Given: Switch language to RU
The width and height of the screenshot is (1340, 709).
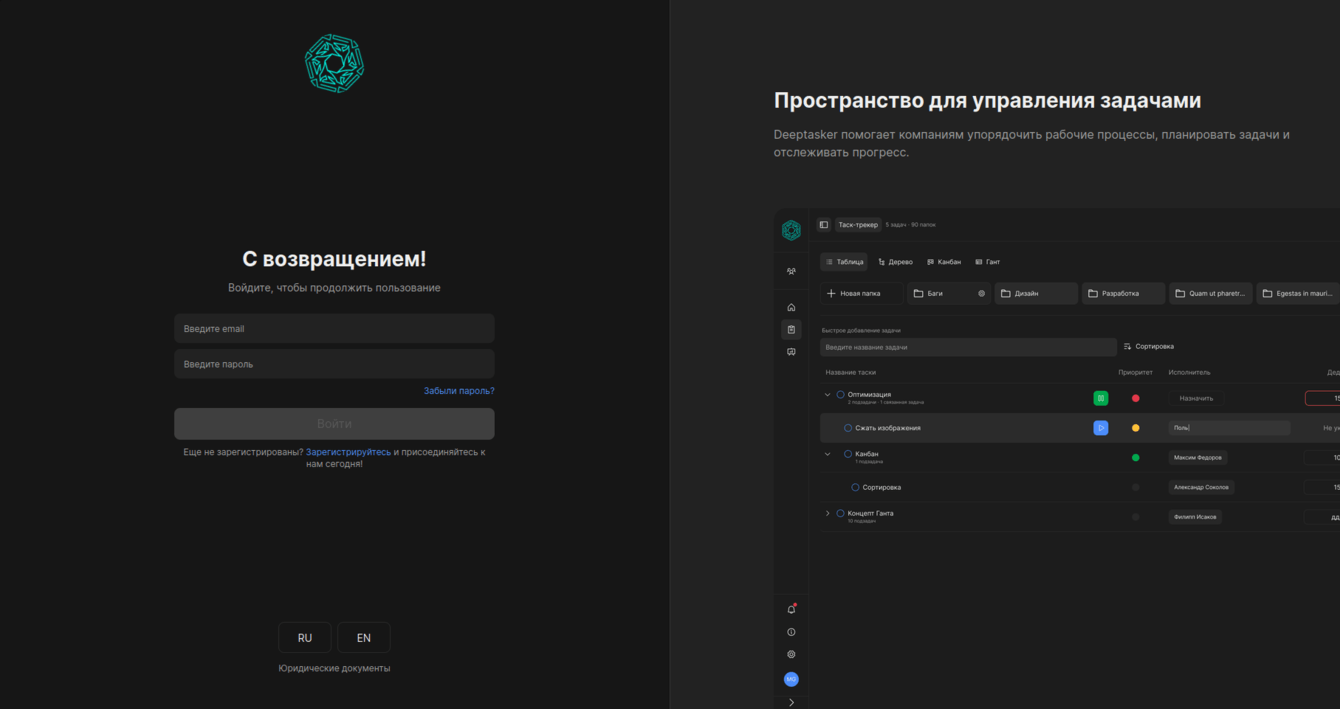Looking at the screenshot, I should (305, 638).
